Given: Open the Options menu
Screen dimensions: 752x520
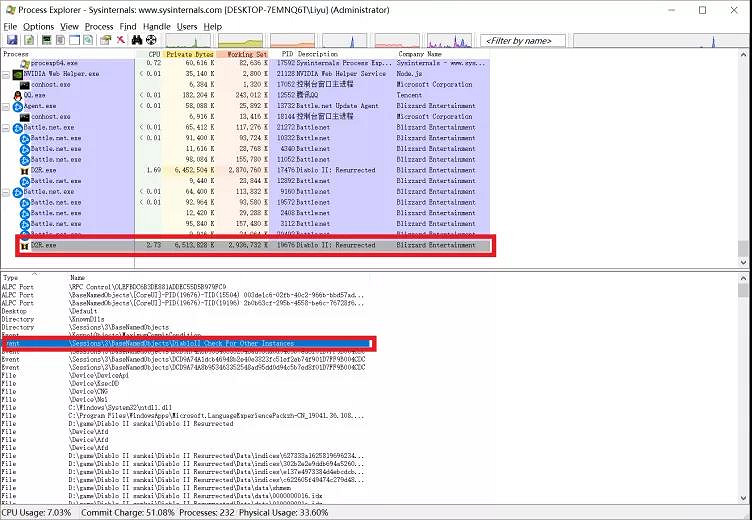Looking at the screenshot, I should point(38,26).
